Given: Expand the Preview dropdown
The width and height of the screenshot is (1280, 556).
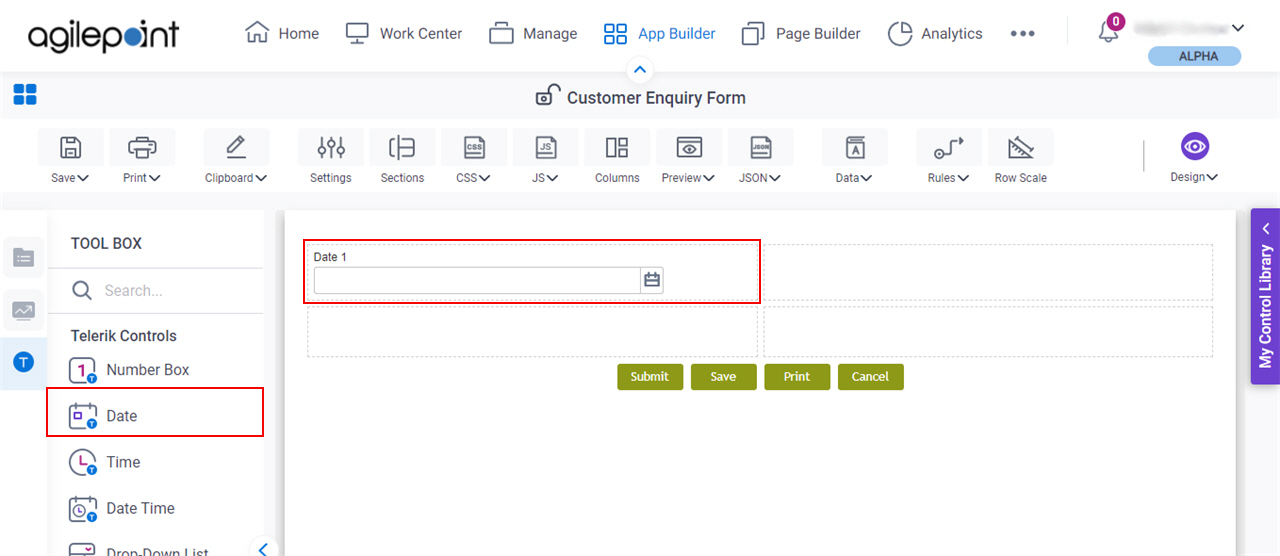Looking at the screenshot, I should (x=709, y=178).
